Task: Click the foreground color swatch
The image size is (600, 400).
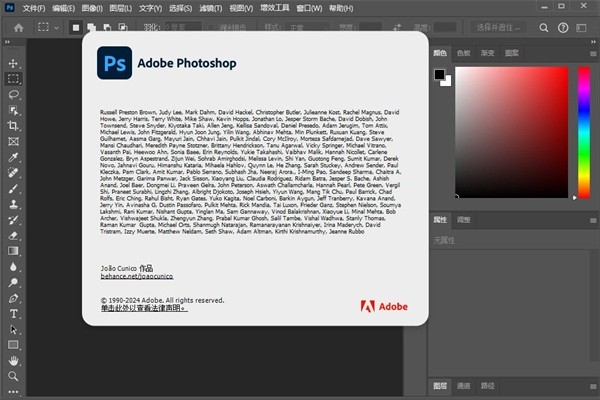Action: tap(439, 74)
